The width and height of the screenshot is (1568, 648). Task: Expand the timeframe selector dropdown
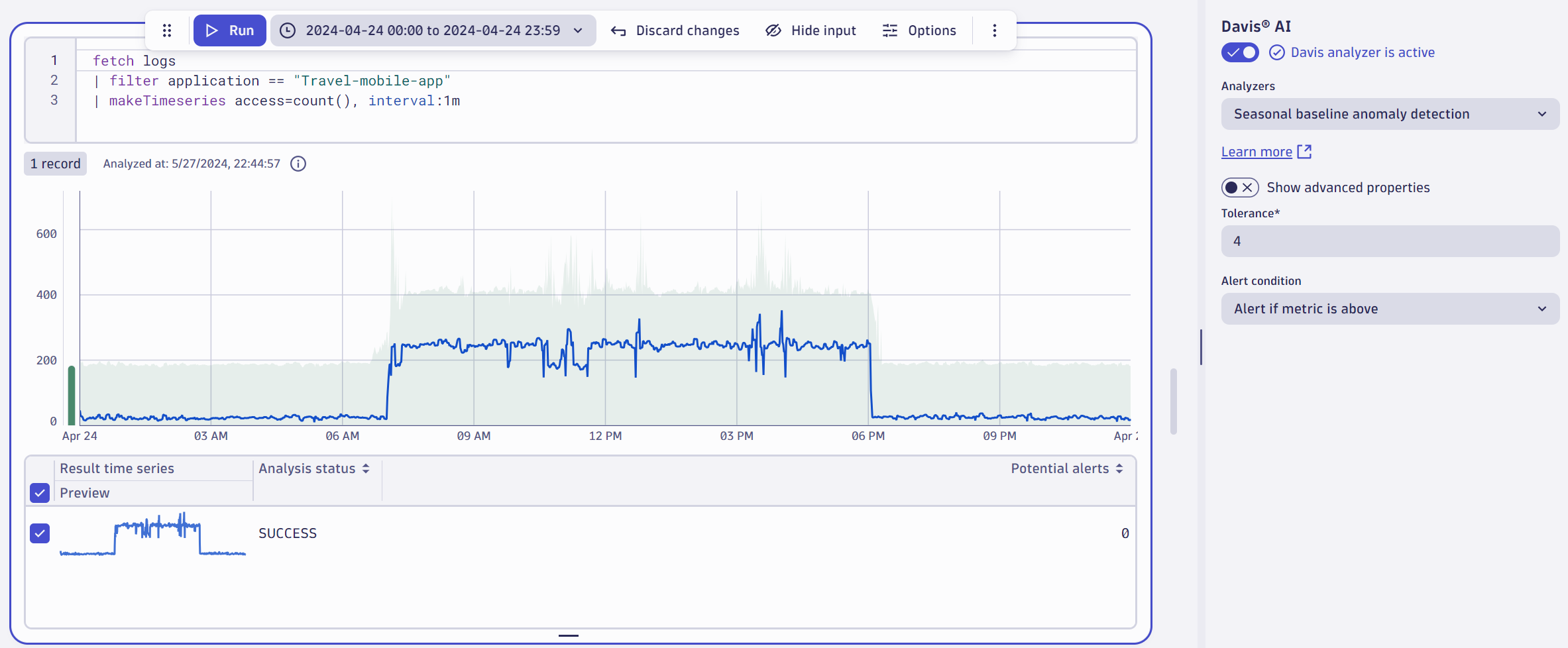coord(577,30)
